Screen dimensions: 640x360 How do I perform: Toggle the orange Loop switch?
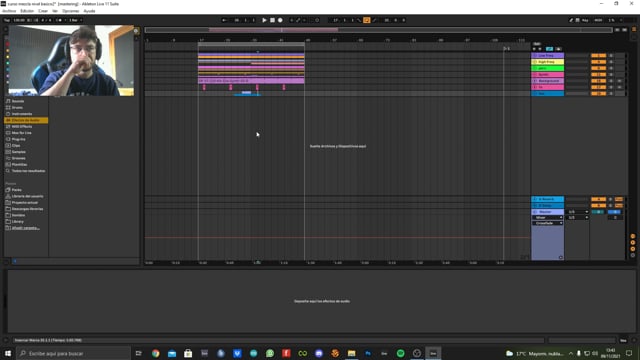pos(367,20)
